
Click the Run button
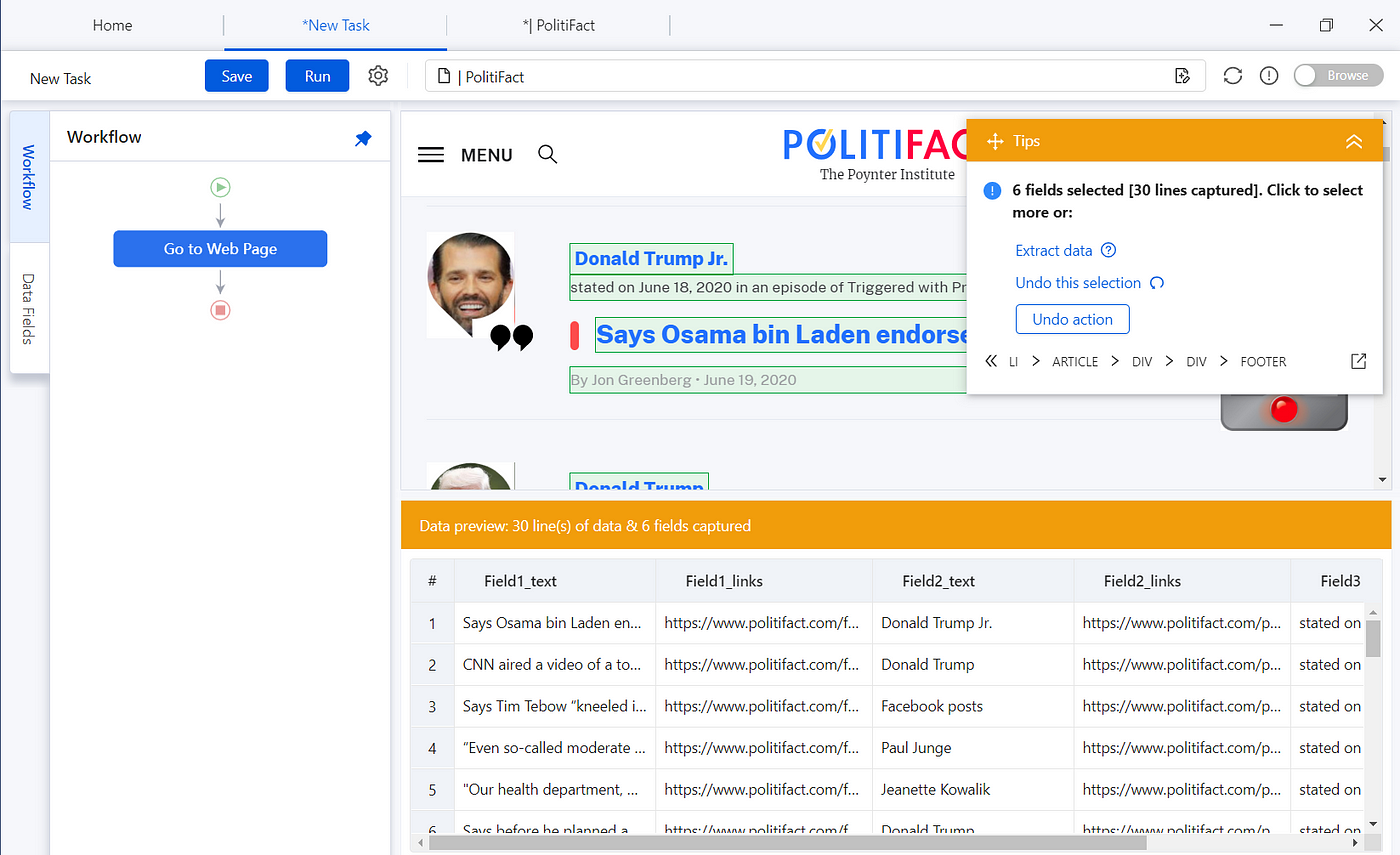click(318, 76)
